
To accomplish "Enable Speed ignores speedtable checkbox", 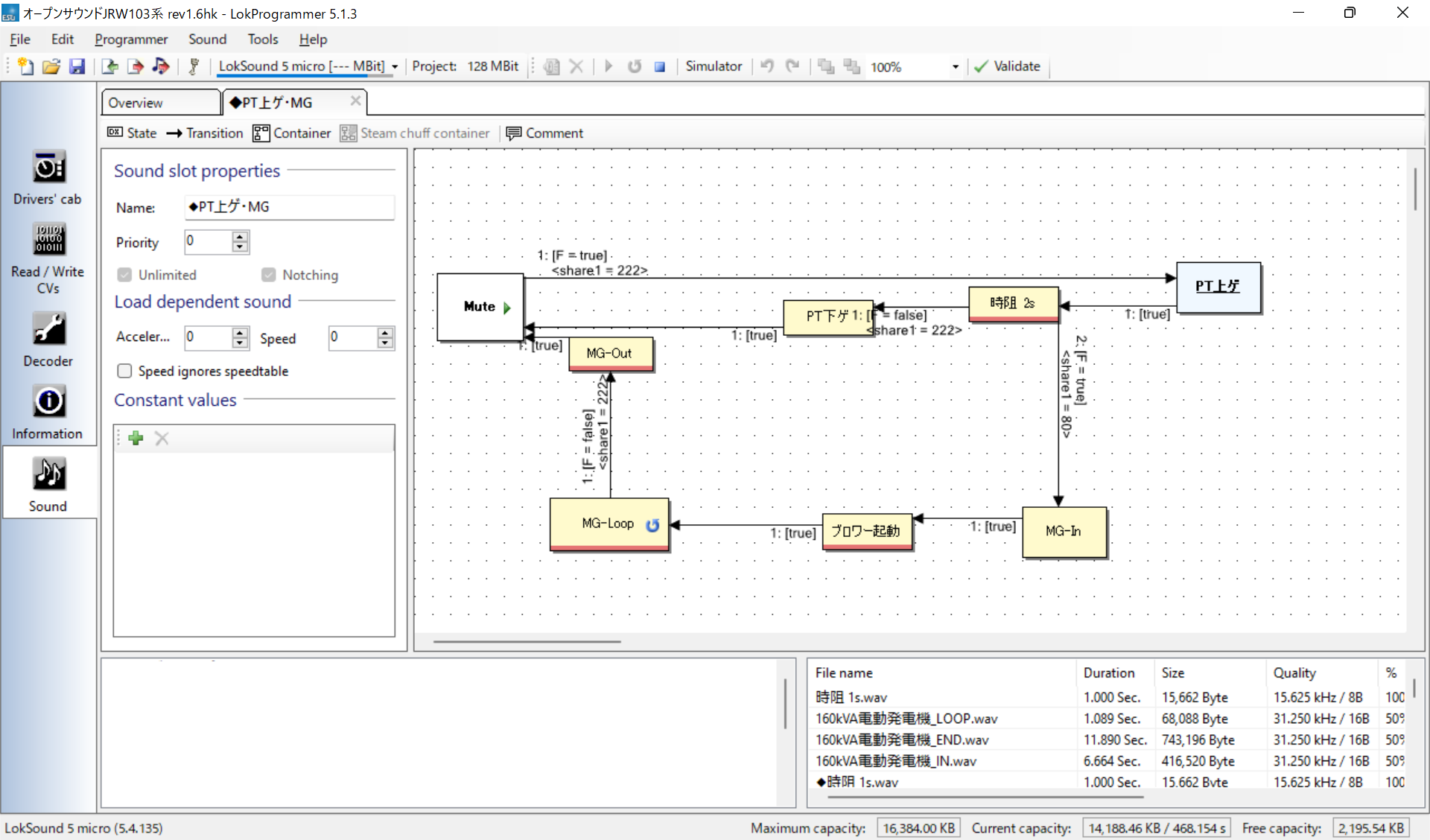I will (x=125, y=371).
